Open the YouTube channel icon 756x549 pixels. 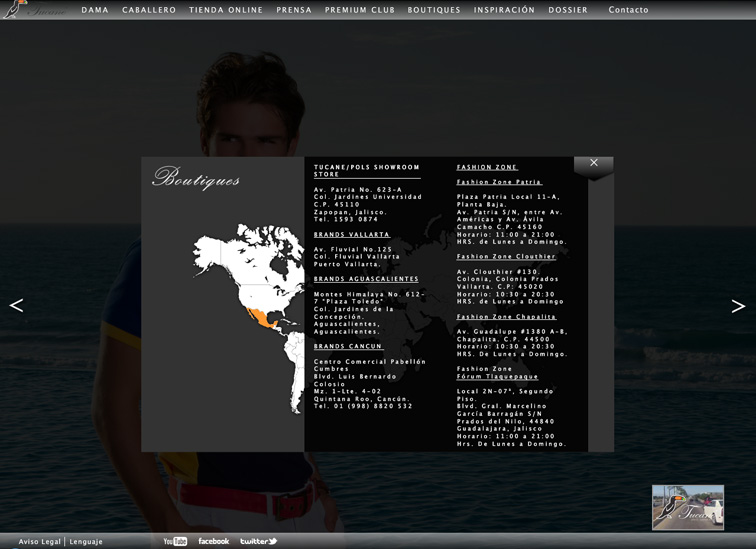(x=175, y=541)
